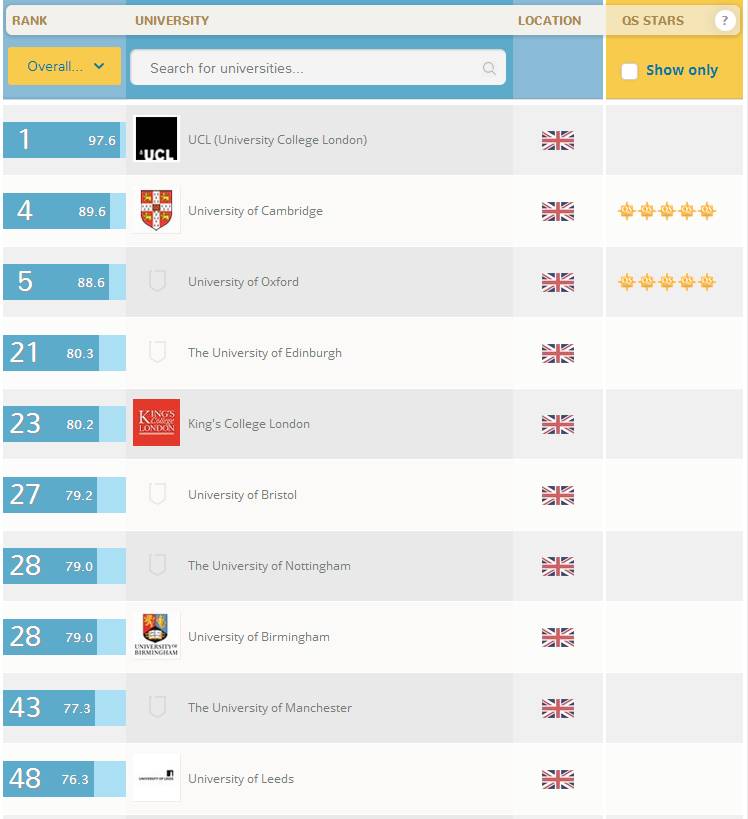Click the rank 4 score bar showing 89.6
This screenshot has height=819, width=748.
click(x=64, y=211)
